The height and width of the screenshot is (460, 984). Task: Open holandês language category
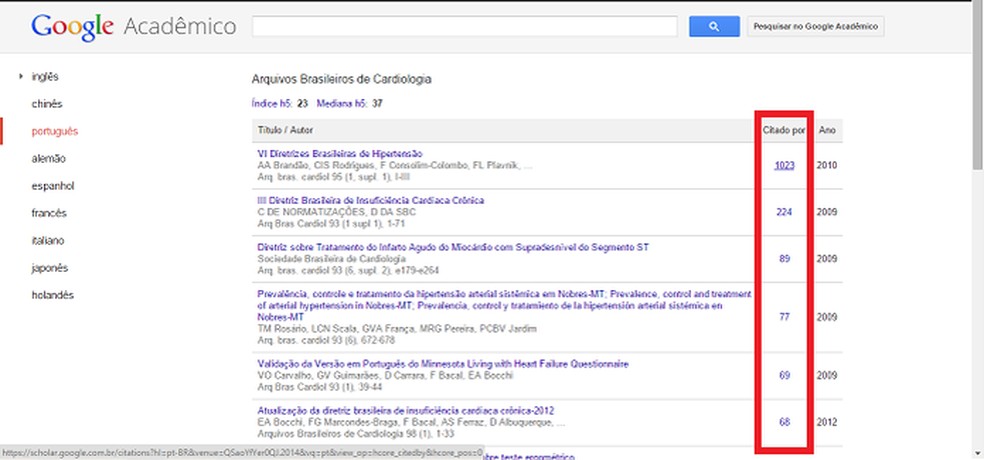pyautogui.click(x=52, y=295)
